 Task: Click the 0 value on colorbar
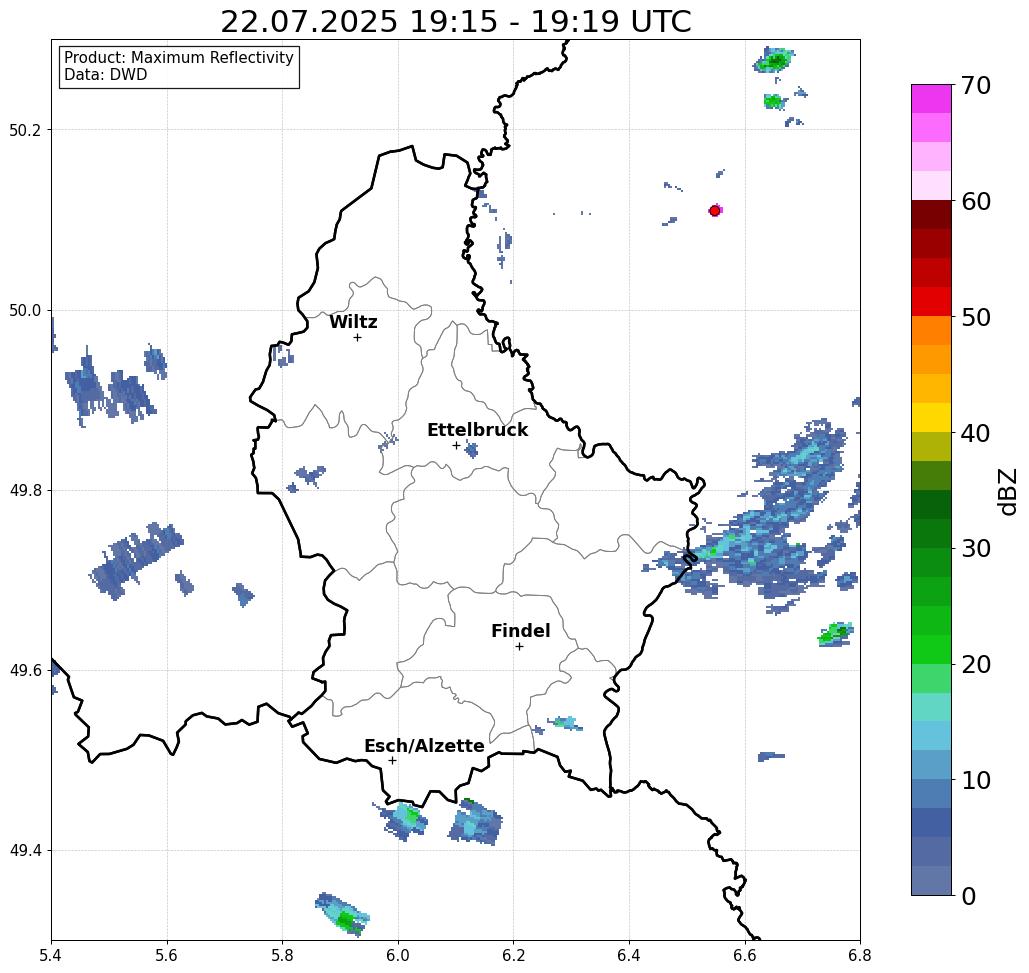[x=968, y=896]
